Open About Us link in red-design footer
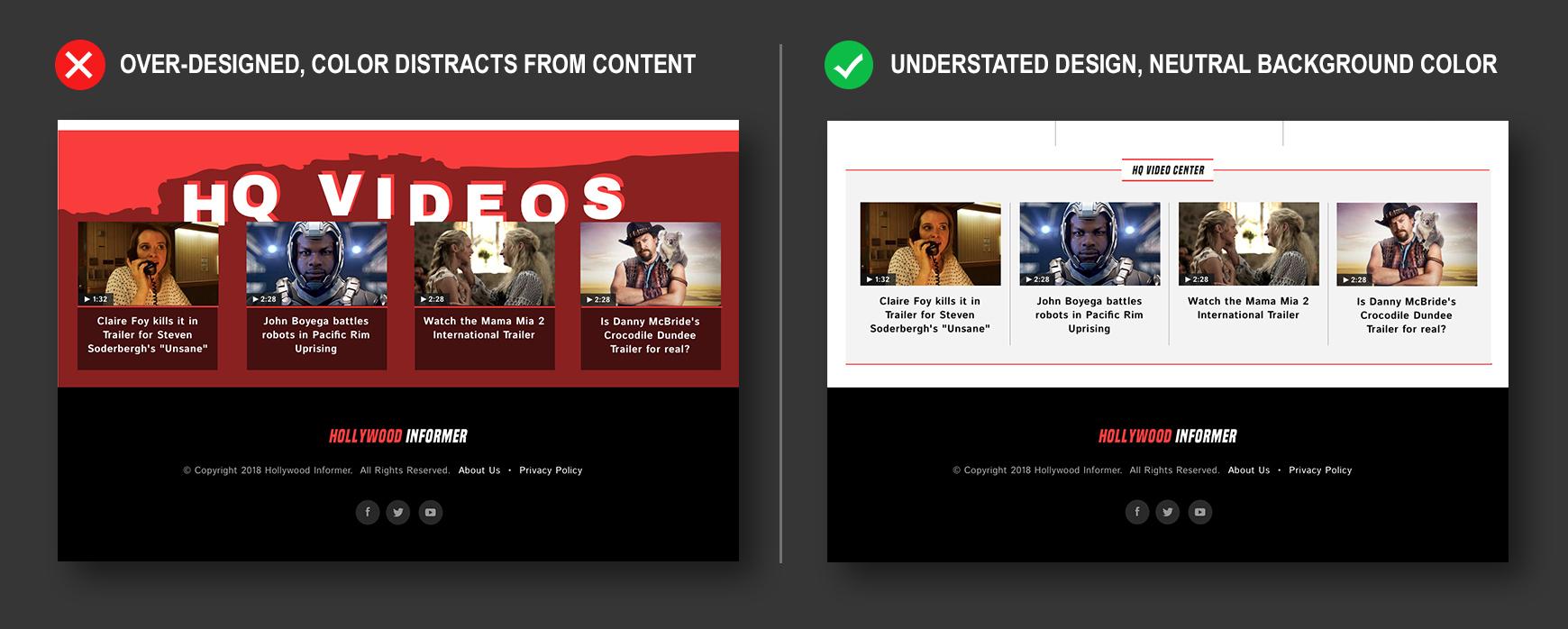This screenshot has height=629, width=1568. pos(479,470)
